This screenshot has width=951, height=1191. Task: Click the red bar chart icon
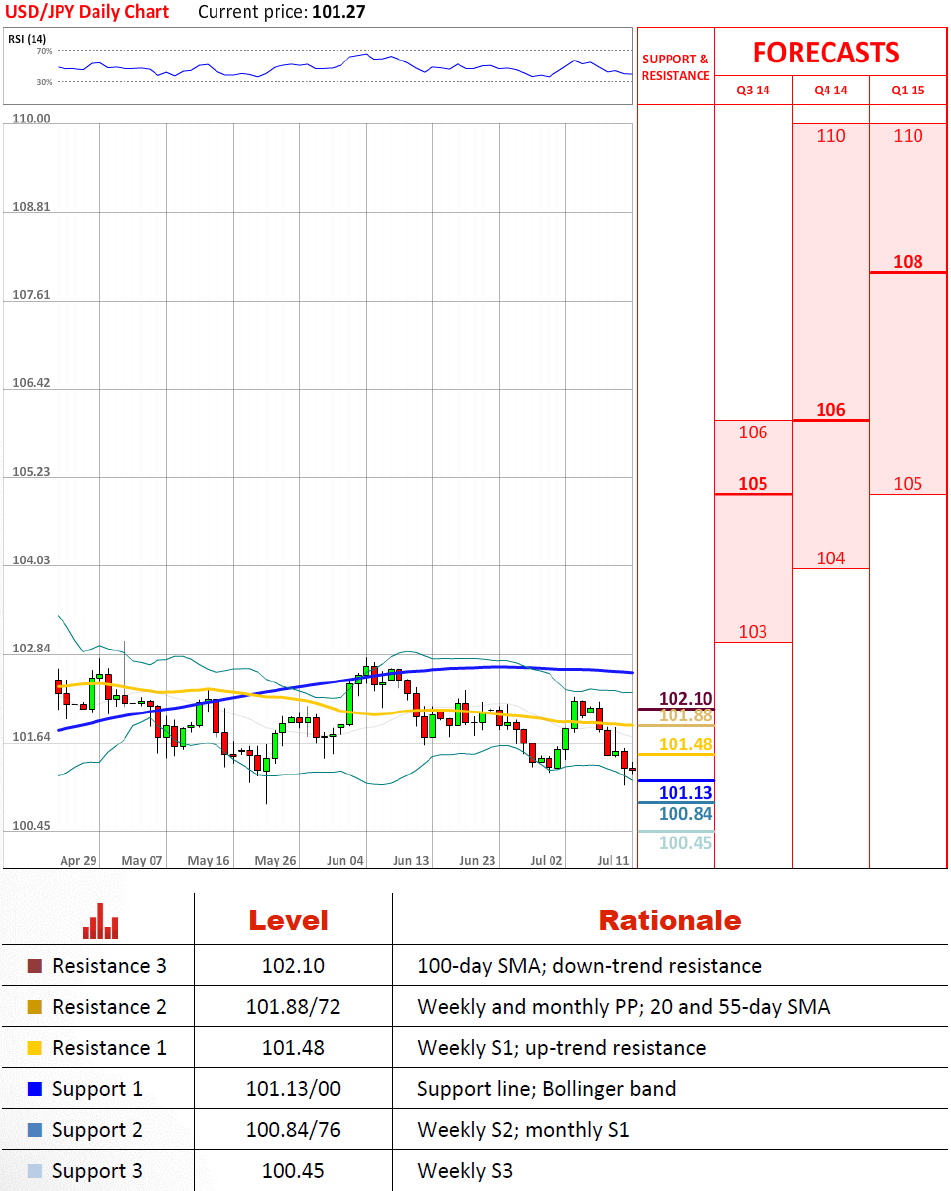[x=100, y=921]
